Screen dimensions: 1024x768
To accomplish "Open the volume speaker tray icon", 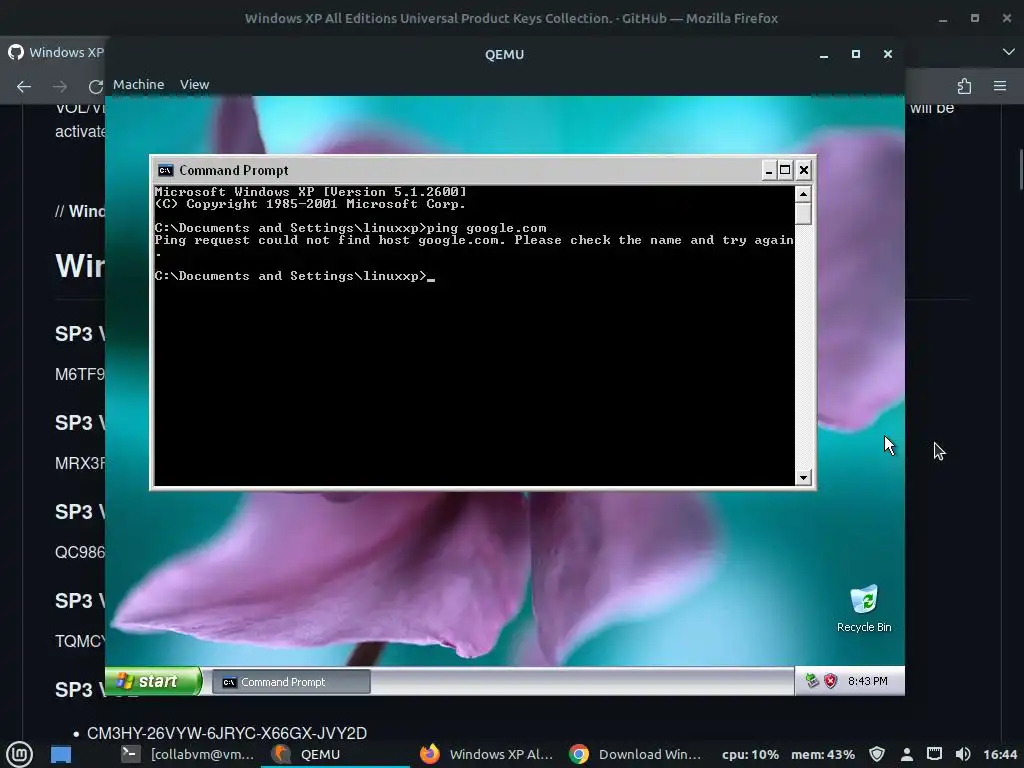I will [963, 754].
